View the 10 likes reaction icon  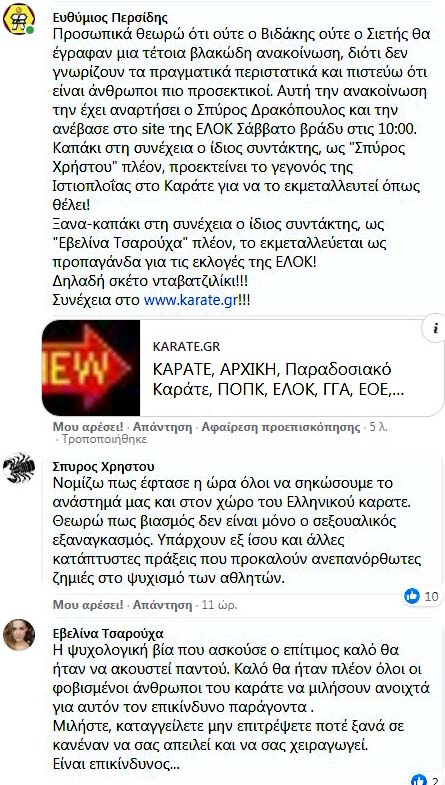tap(412, 596)
